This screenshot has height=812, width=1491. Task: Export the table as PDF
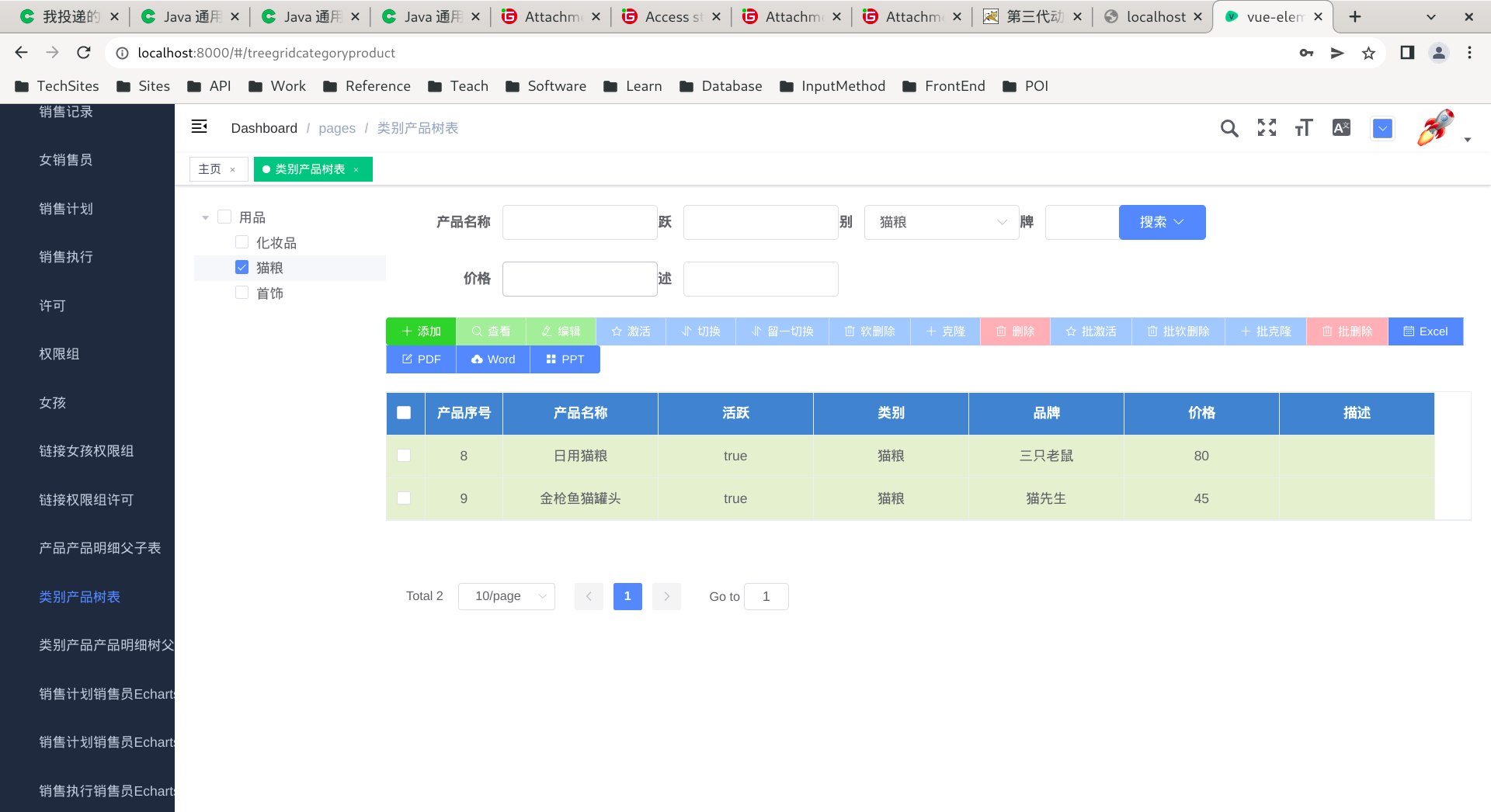tap(420, 359)
